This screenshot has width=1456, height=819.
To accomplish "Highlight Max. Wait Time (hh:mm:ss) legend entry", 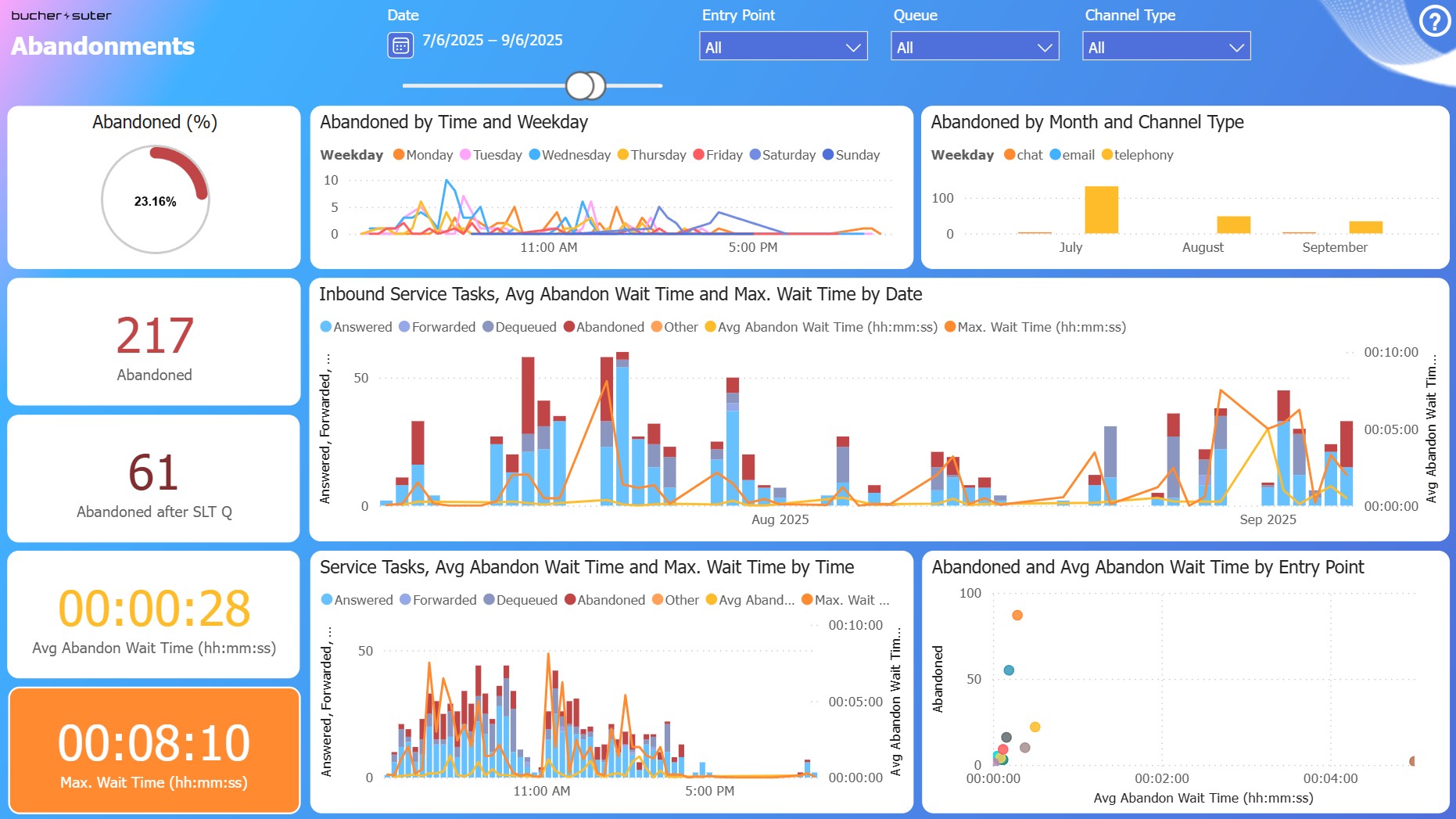I will [x=1035, y=327].
